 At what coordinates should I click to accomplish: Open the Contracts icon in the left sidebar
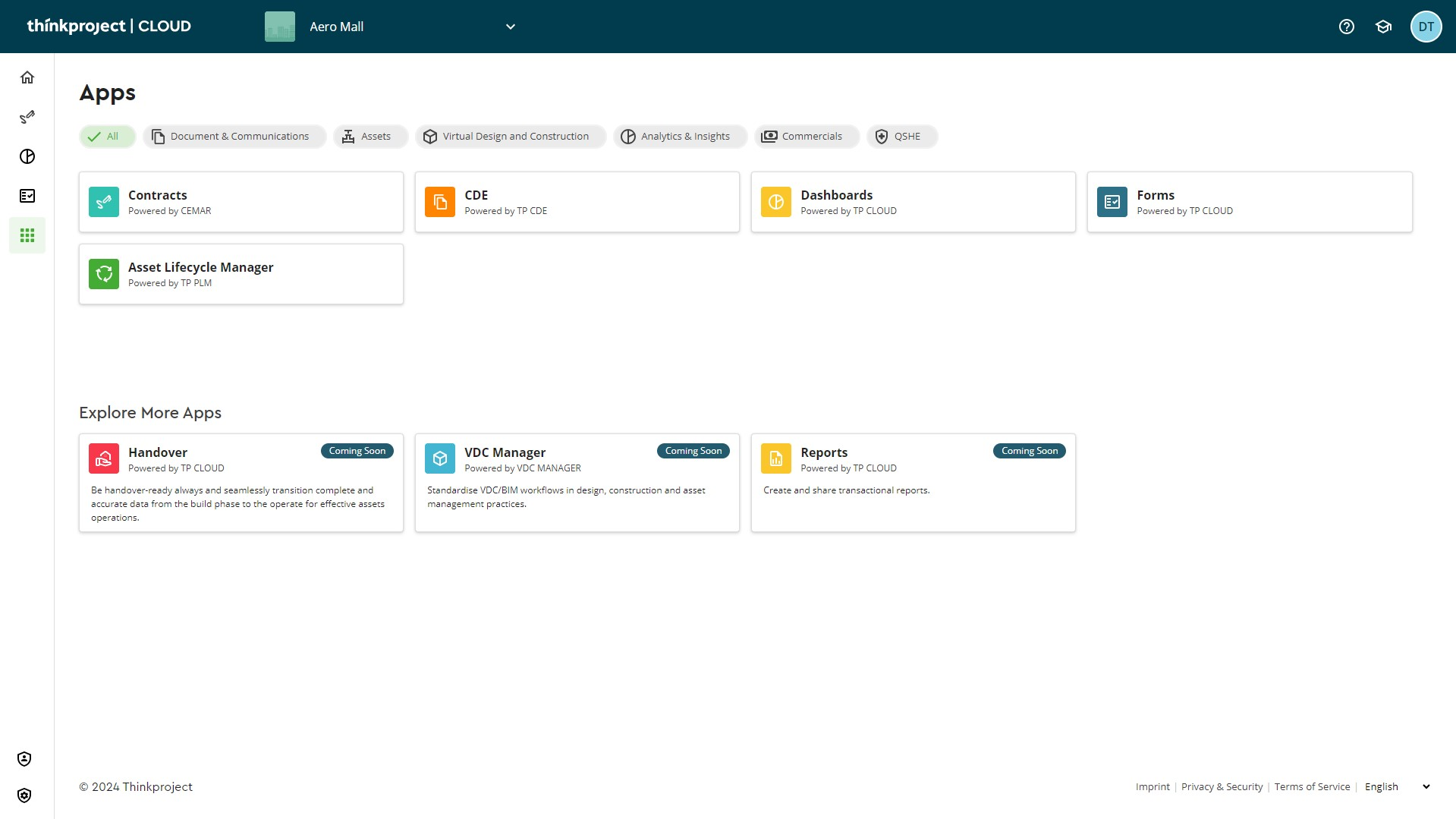27,117
